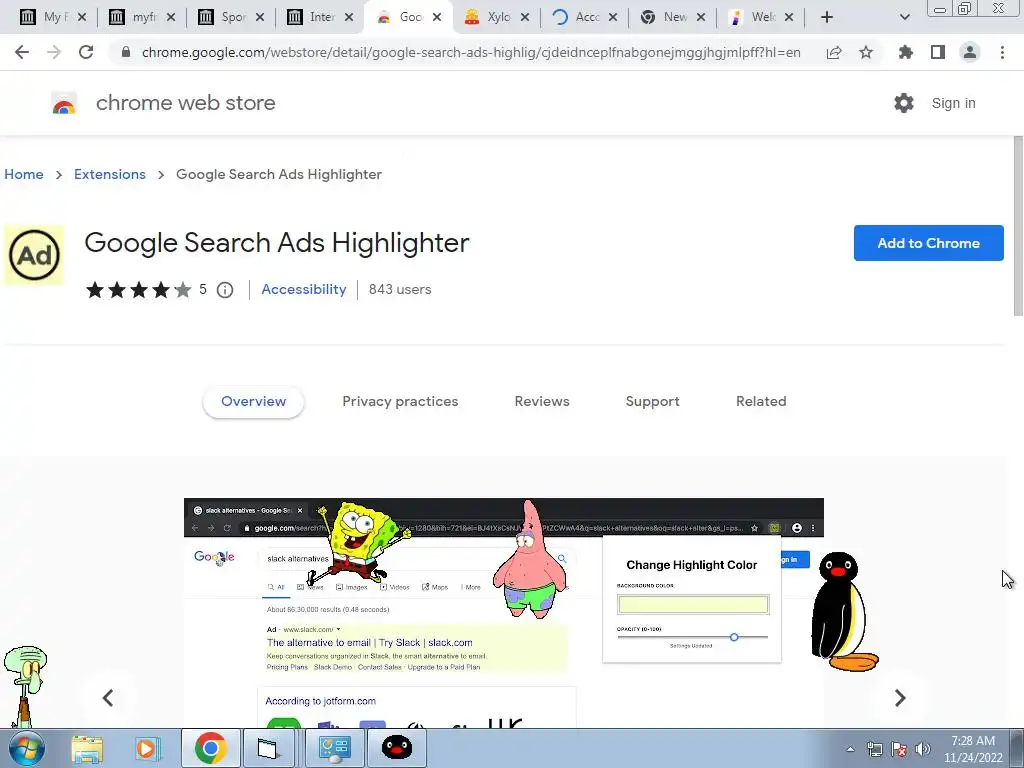Click the 843 users text
1024x768 pixels.
coord(400,289)
